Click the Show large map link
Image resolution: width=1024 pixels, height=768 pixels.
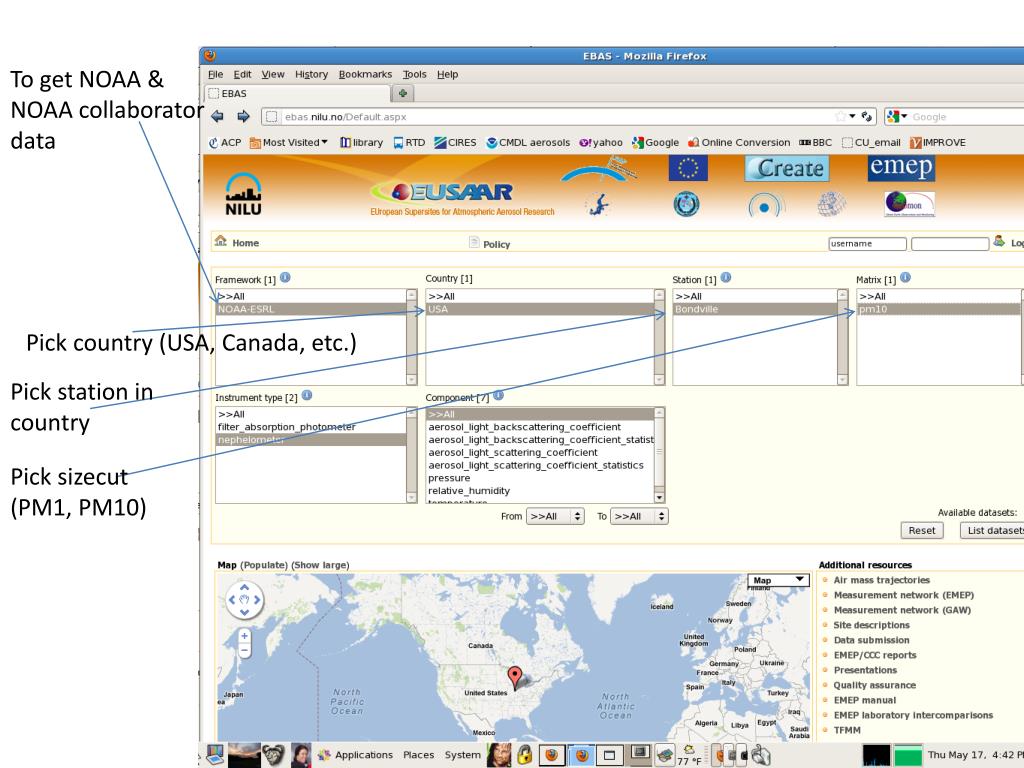tap(320, 565)
